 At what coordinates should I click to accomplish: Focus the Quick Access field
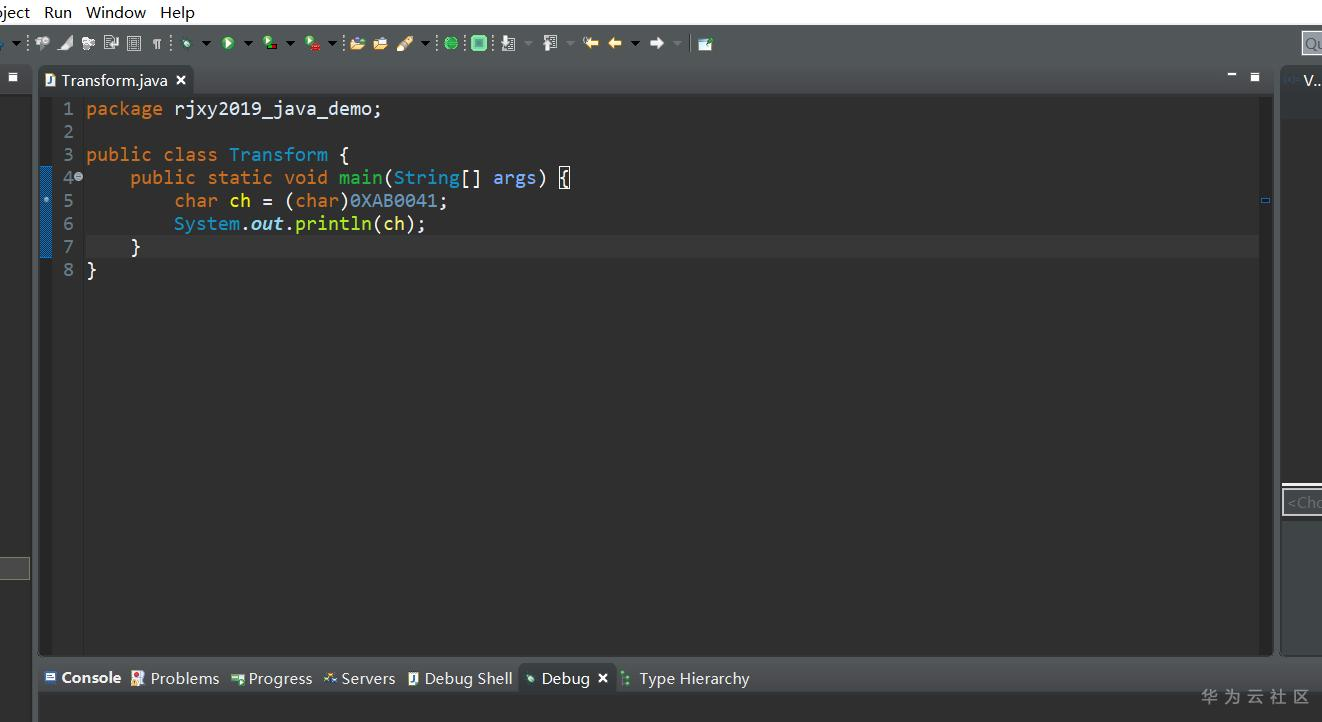(1311, 43)
